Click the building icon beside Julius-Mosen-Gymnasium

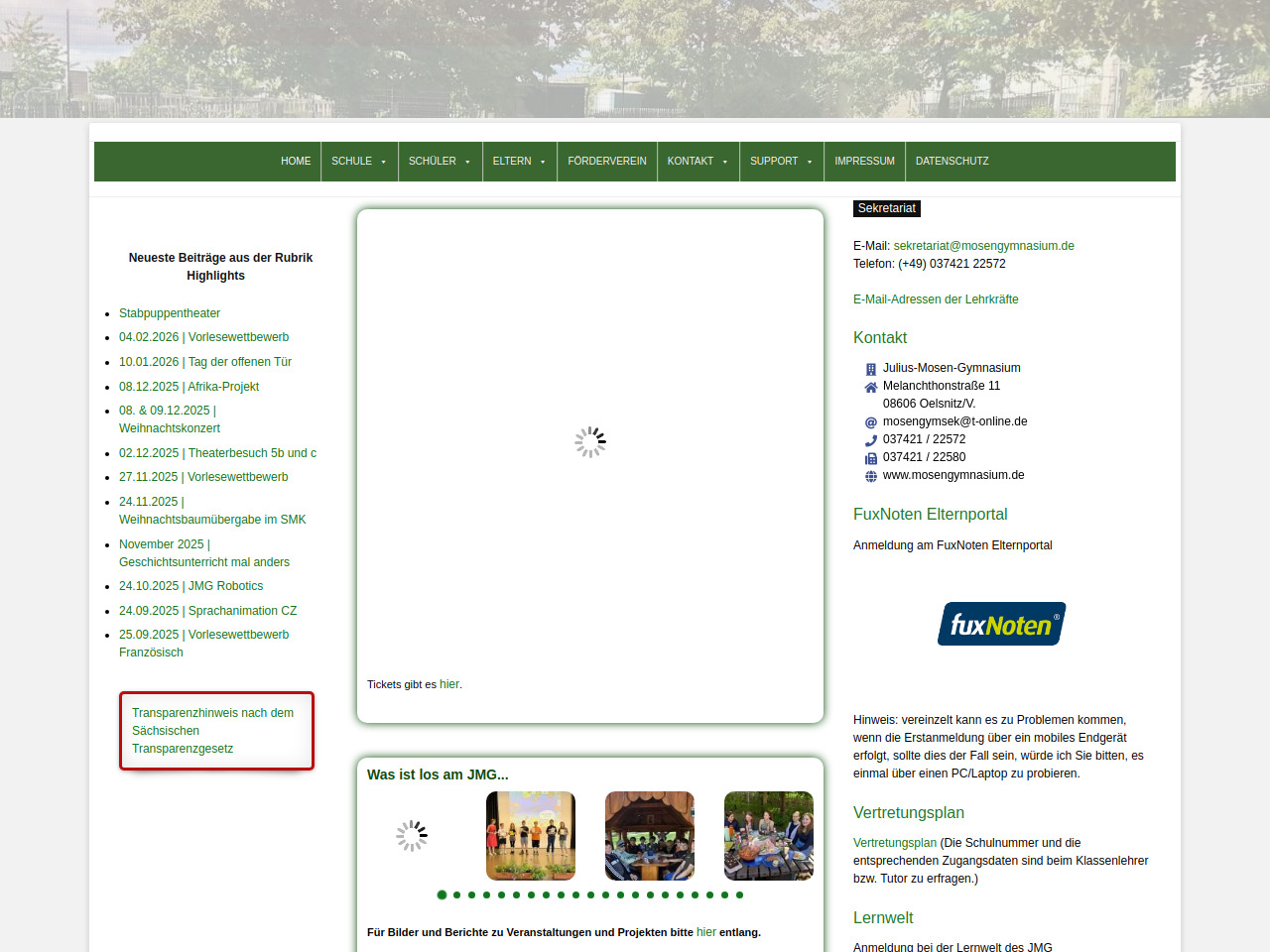tap(871, 369)
